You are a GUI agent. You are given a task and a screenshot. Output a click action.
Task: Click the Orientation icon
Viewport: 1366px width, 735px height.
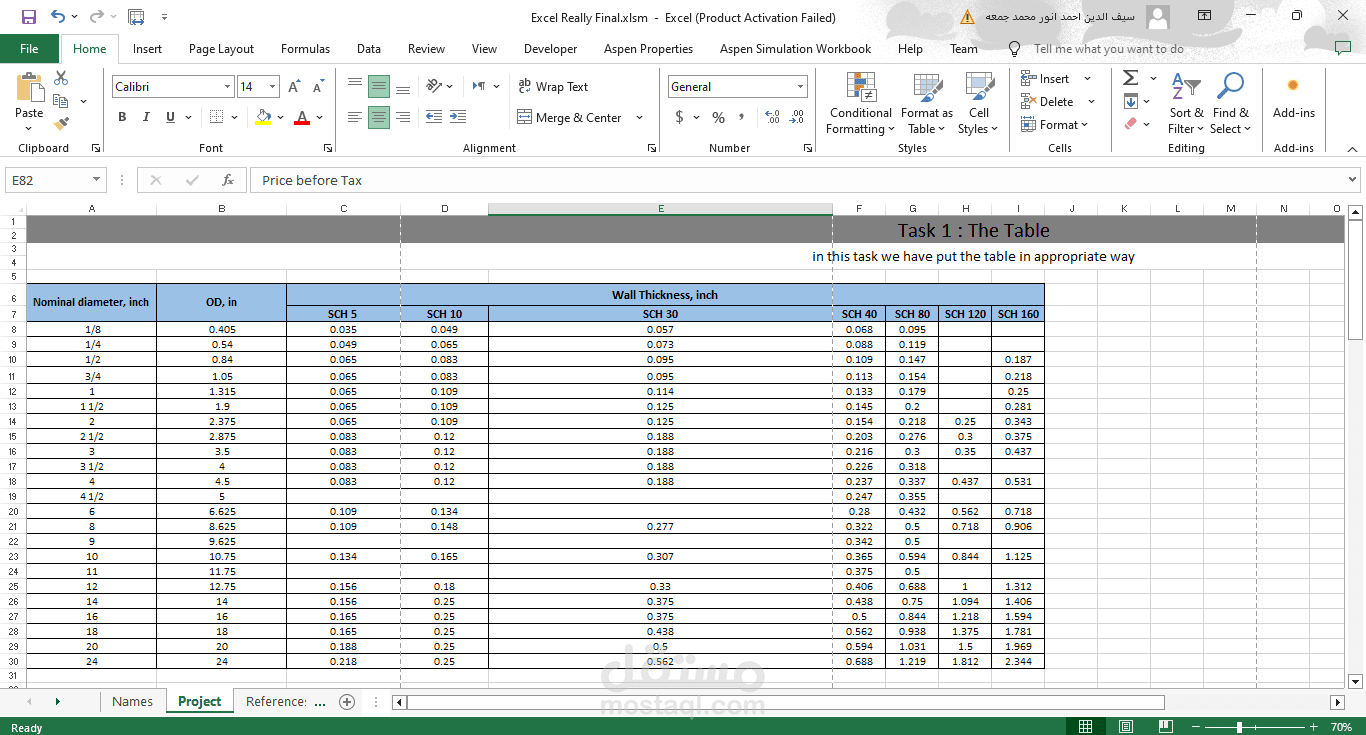point(434,87)
